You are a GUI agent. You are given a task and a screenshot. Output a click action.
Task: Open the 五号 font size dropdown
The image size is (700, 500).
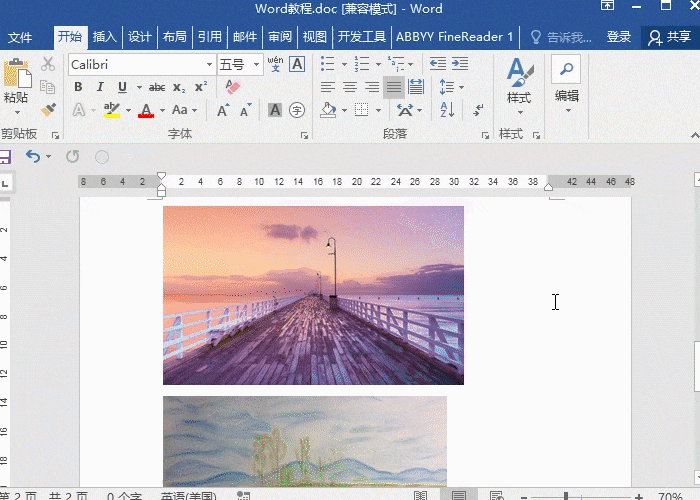pos(256,65)
